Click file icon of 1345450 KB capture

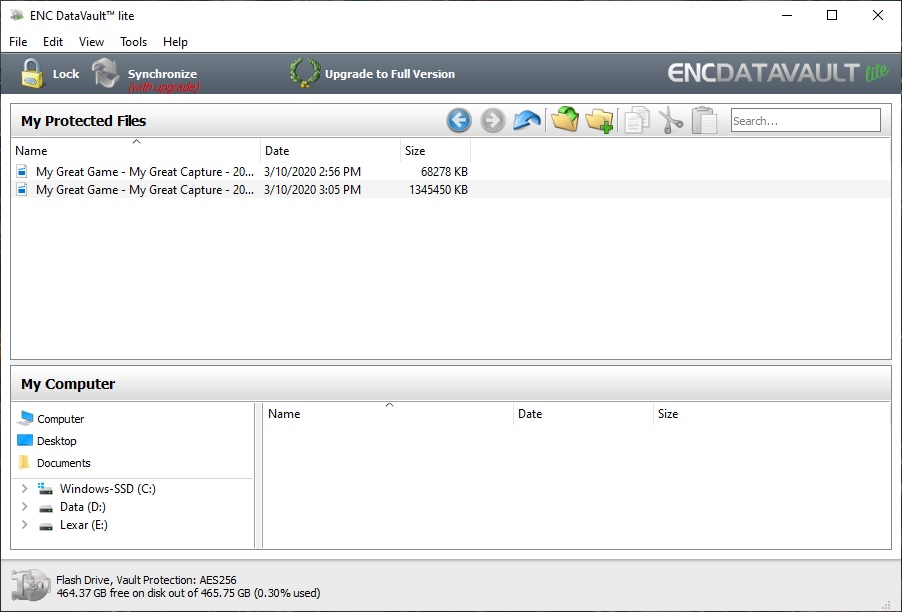click(22, 189)
